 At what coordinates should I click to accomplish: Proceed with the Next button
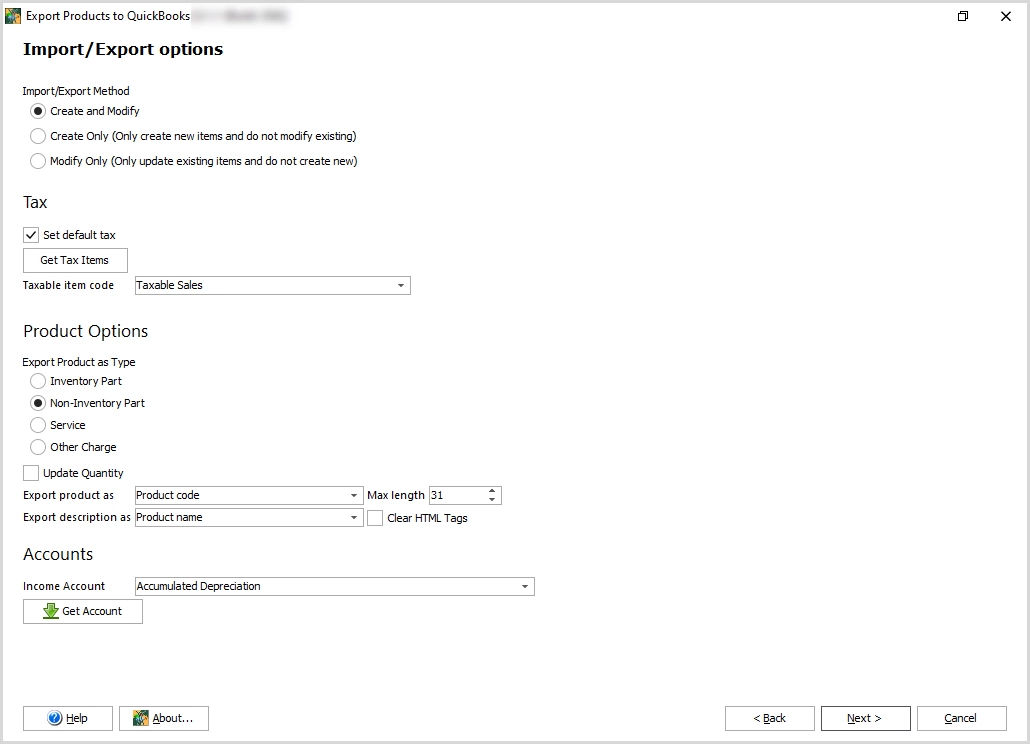[x=865, y=718]
